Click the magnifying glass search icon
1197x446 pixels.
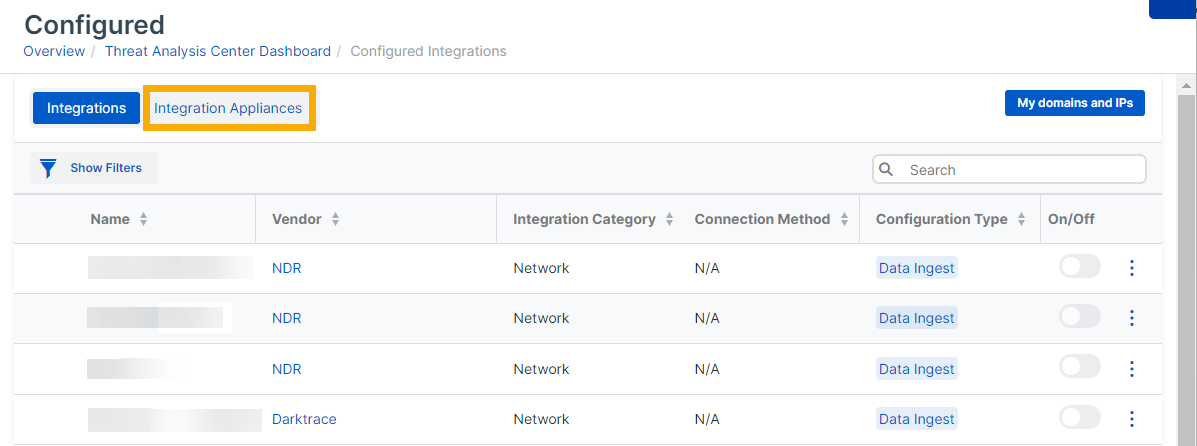pos(886,170)
